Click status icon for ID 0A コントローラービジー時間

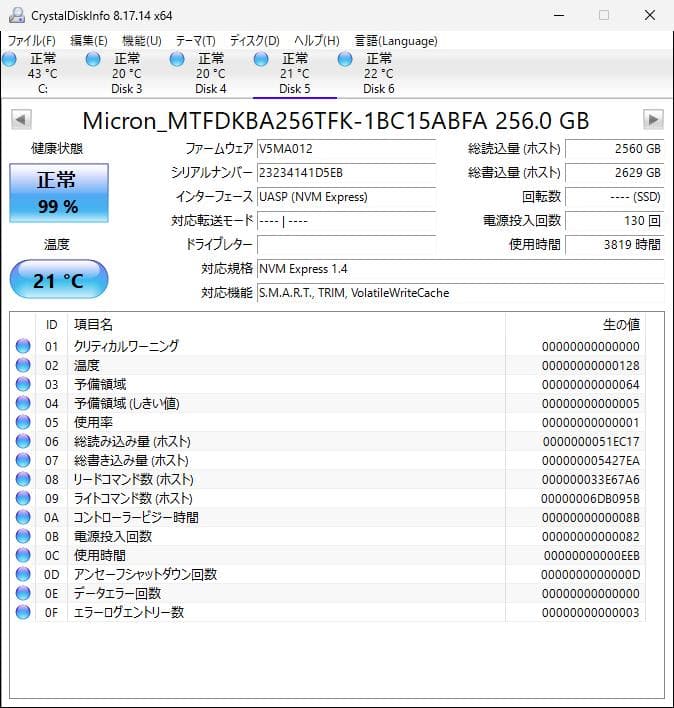(23, 517)
